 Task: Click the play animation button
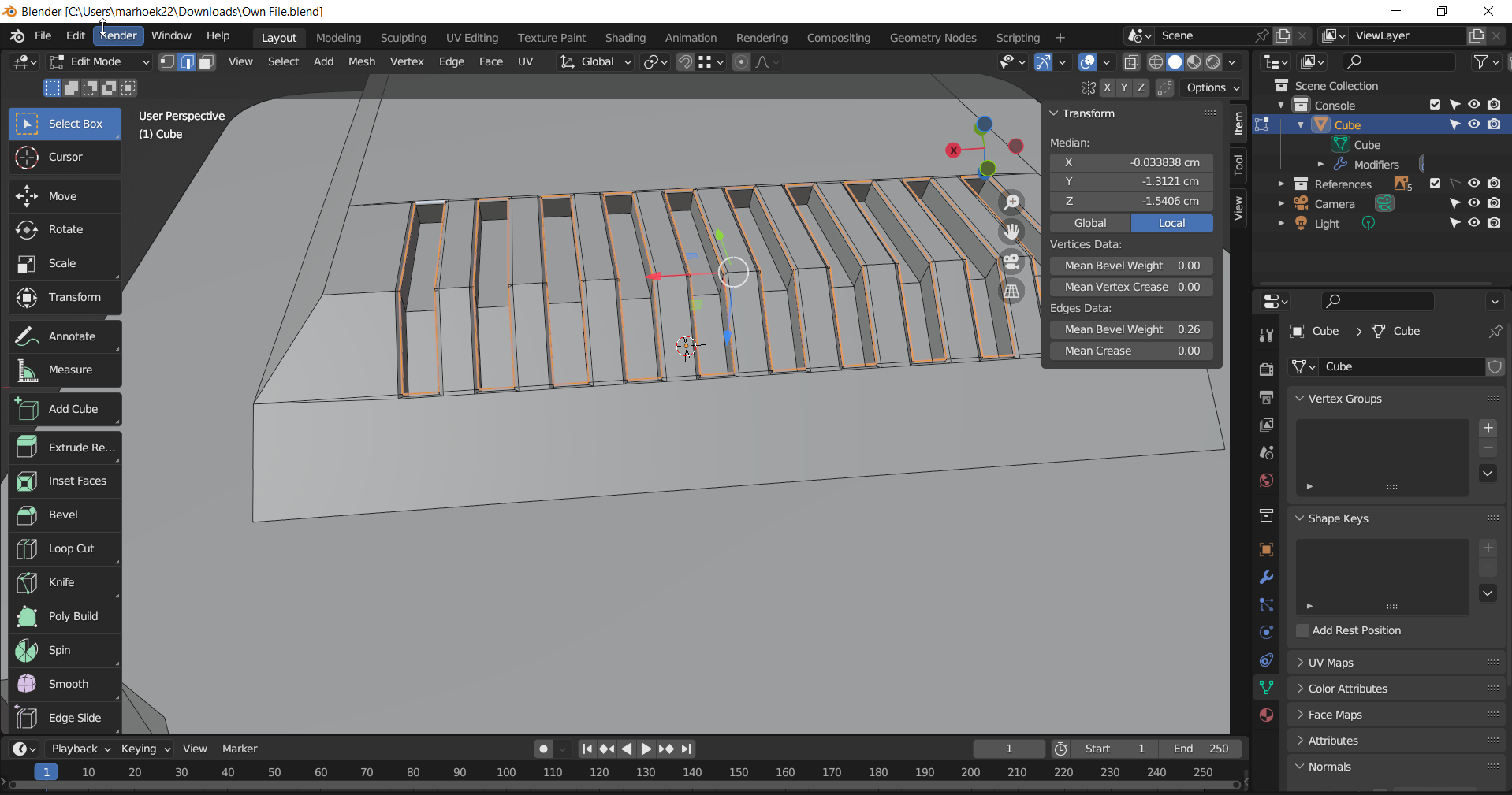646,749
